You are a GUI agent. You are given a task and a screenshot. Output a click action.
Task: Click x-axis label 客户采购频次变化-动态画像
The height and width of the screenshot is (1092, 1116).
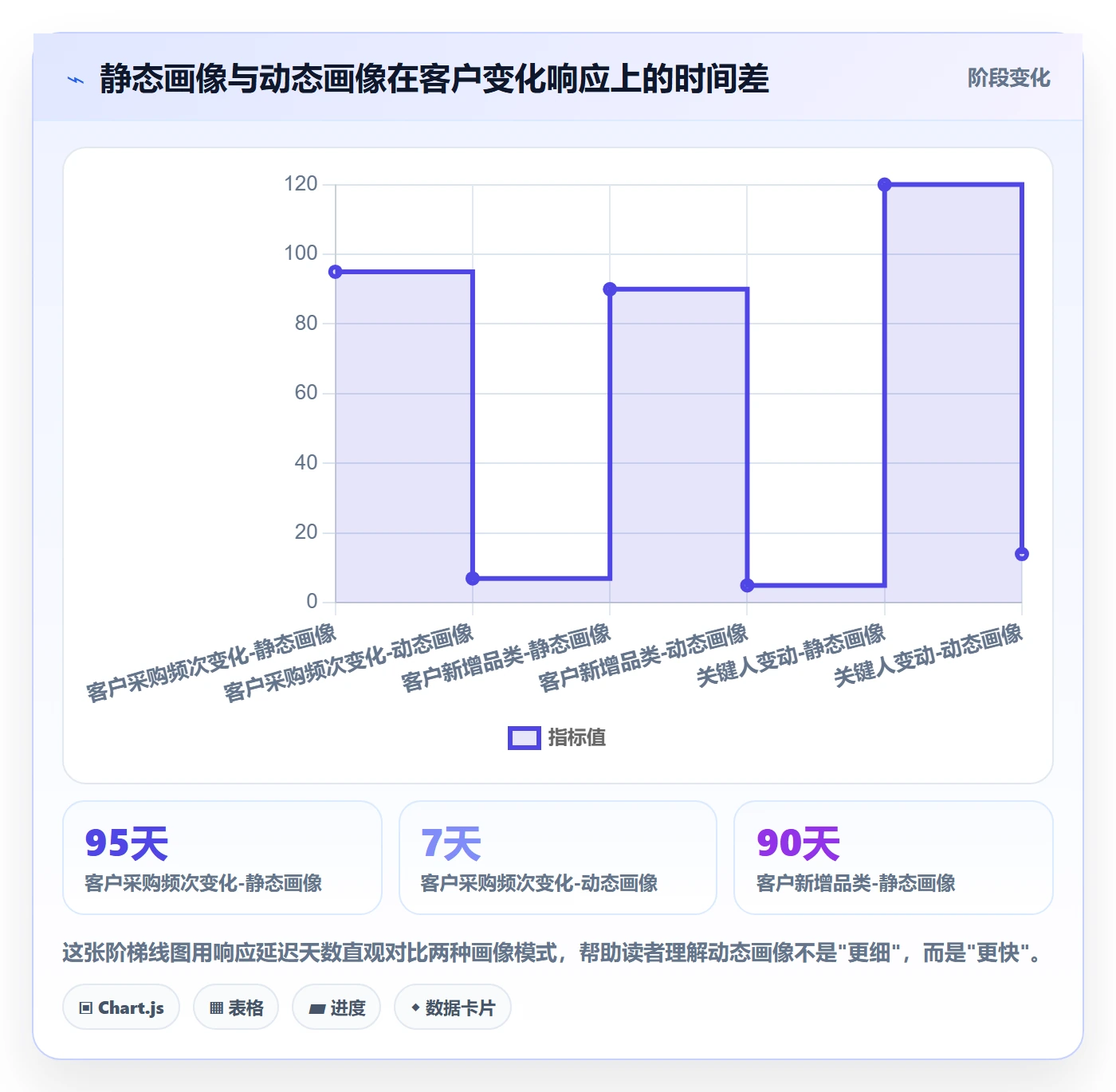pos(348,662)
